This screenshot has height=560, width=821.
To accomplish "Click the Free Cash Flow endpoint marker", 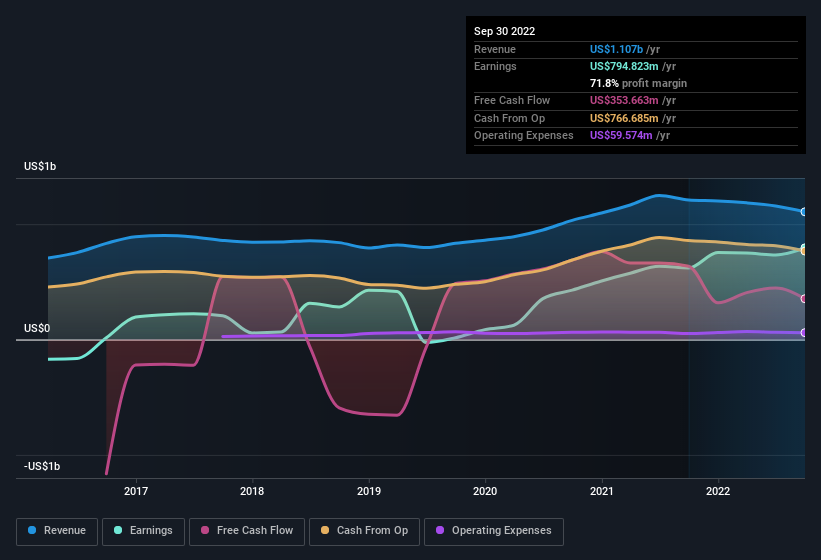I will point(804,299).
